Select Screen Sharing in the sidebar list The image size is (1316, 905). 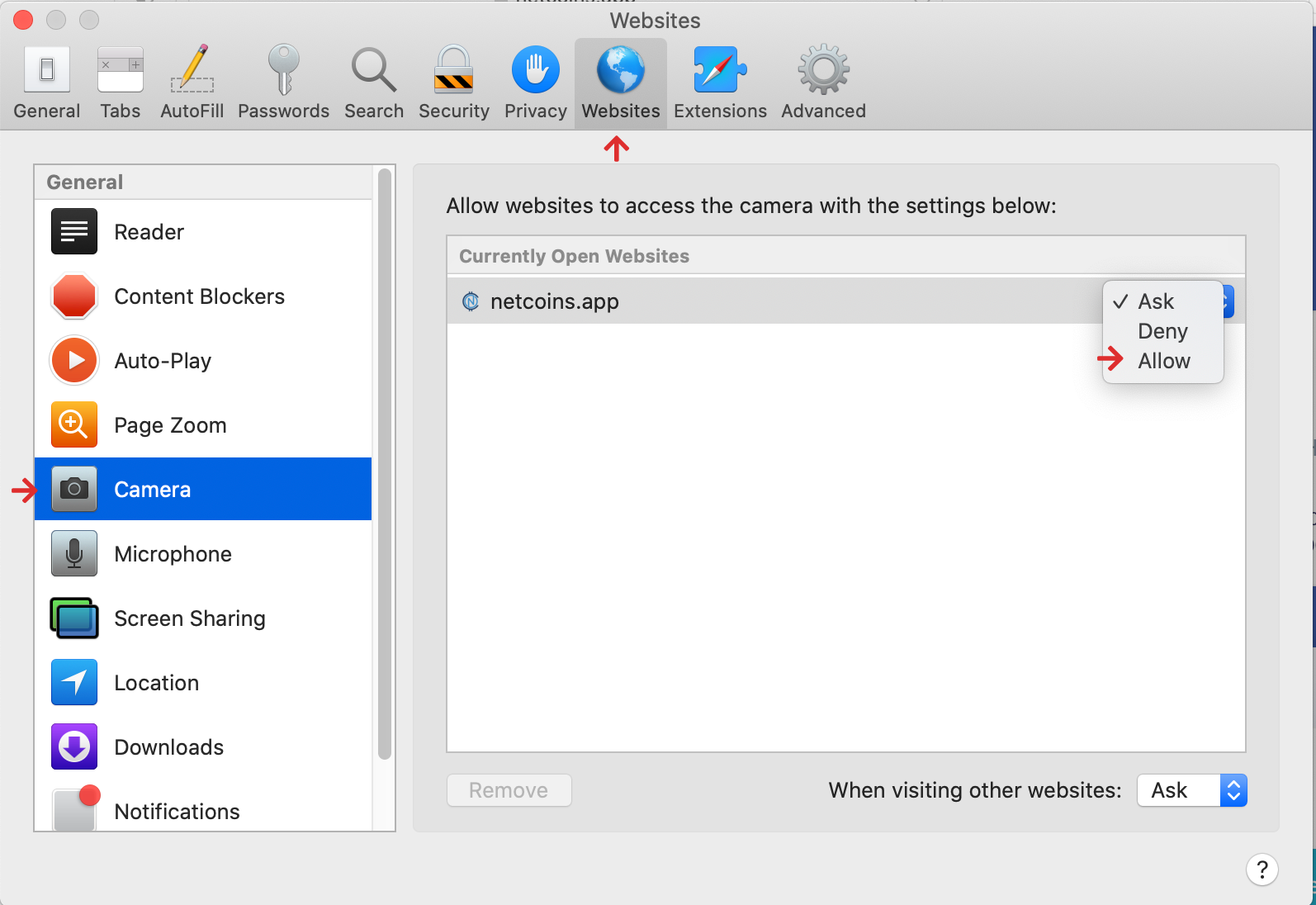203,618
